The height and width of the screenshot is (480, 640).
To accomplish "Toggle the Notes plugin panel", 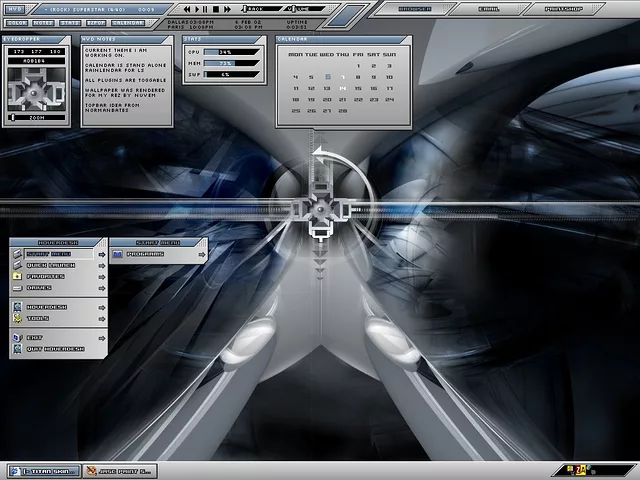I will (43, 21).
